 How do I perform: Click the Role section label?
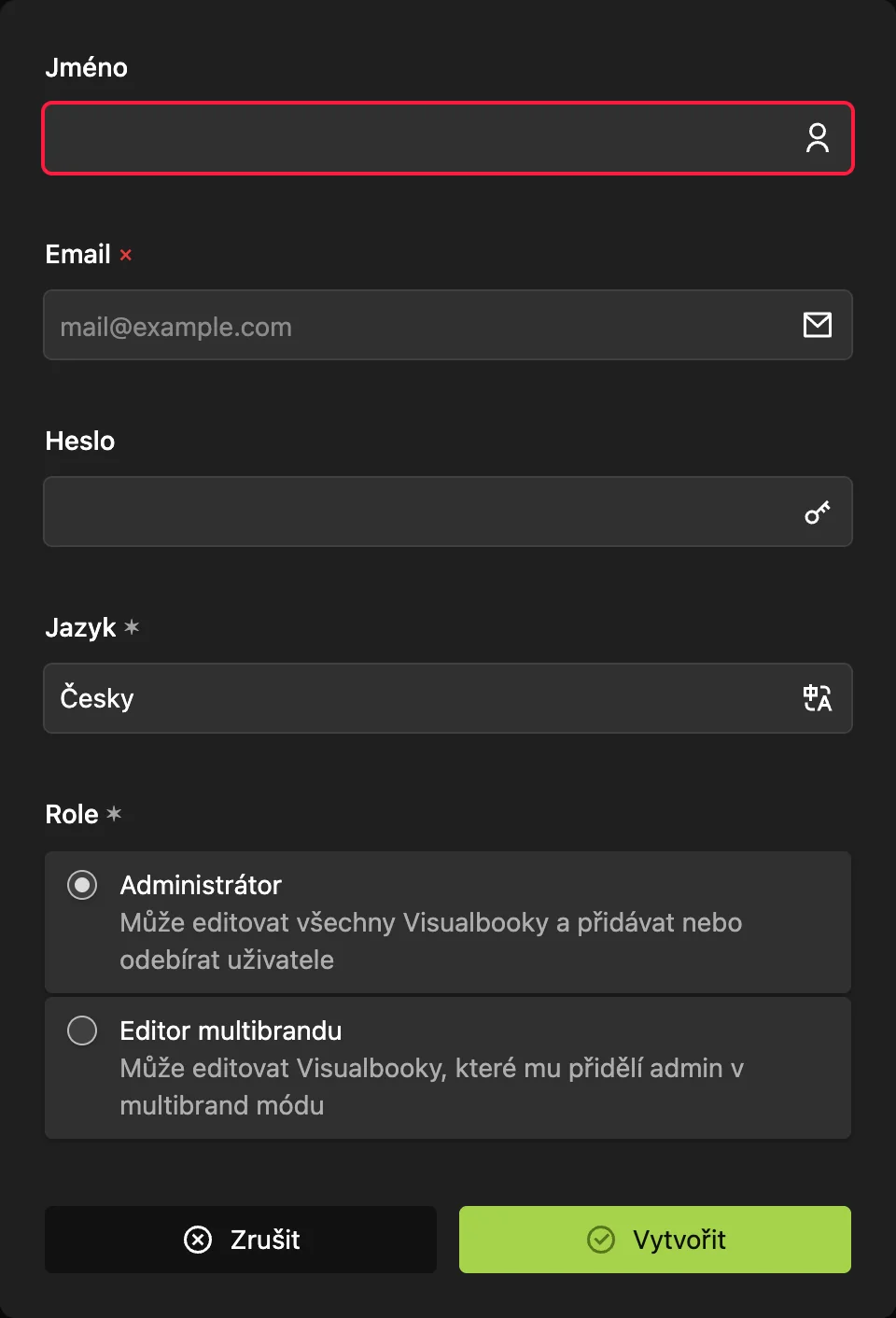pyautogui.click(x=72, y=814)
